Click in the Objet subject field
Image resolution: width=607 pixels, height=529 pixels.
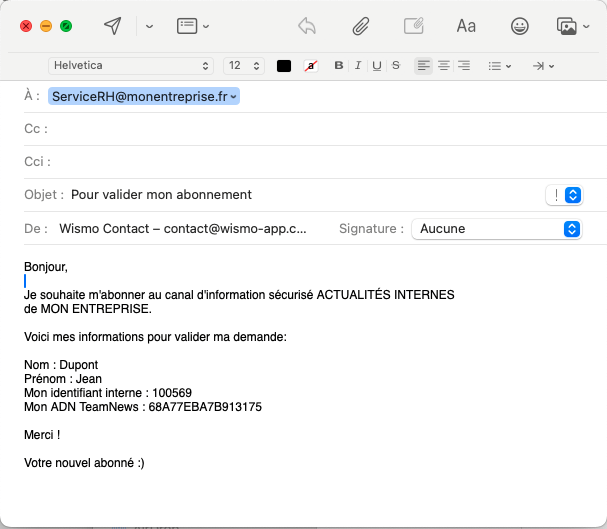[300, 195]
